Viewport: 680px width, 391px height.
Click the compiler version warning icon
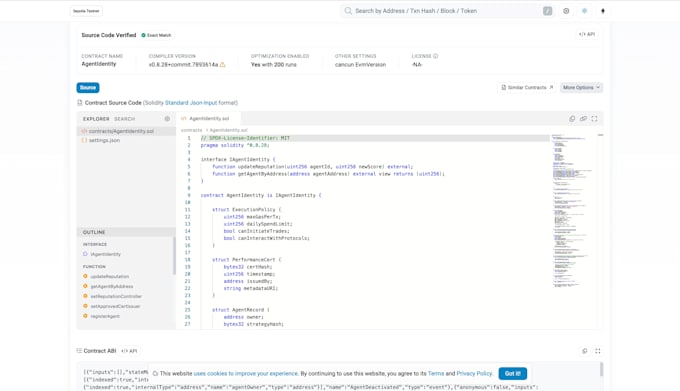pos(222,65)
